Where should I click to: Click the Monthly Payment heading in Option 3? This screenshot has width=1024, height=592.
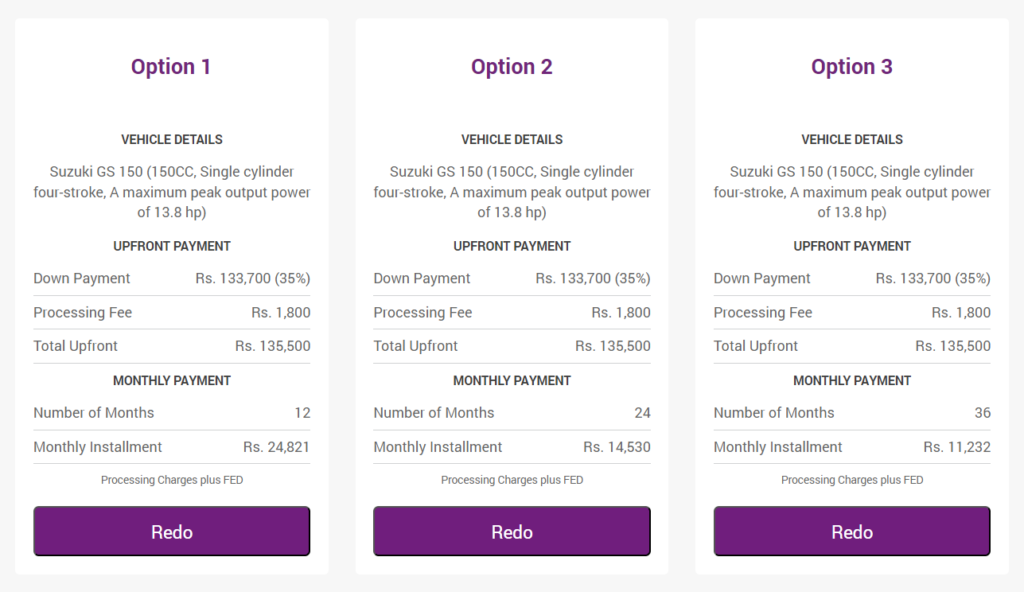pyautogui.click(x=852, y=380)
